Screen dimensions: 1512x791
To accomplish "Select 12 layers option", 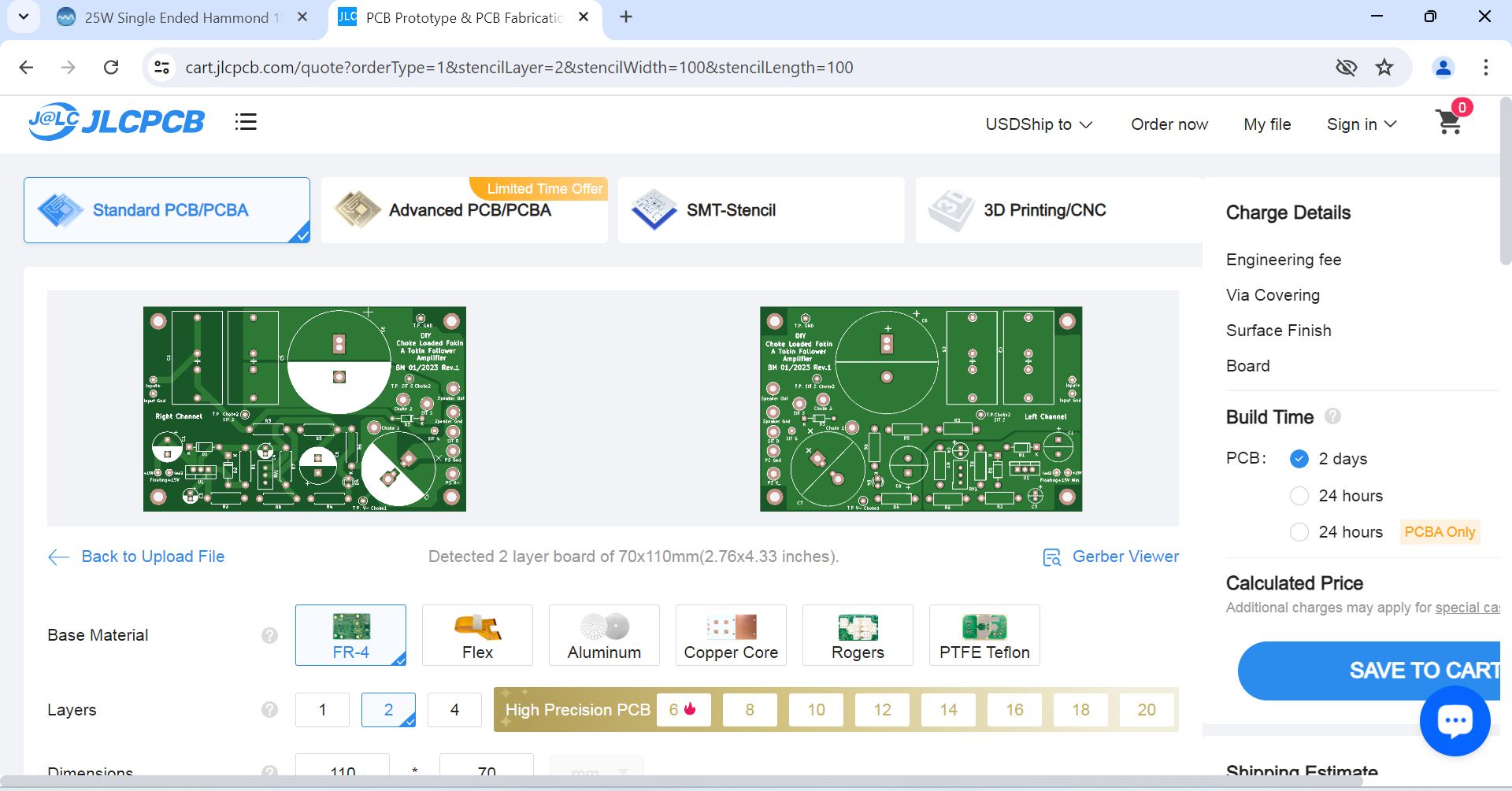I will [882, 710].
